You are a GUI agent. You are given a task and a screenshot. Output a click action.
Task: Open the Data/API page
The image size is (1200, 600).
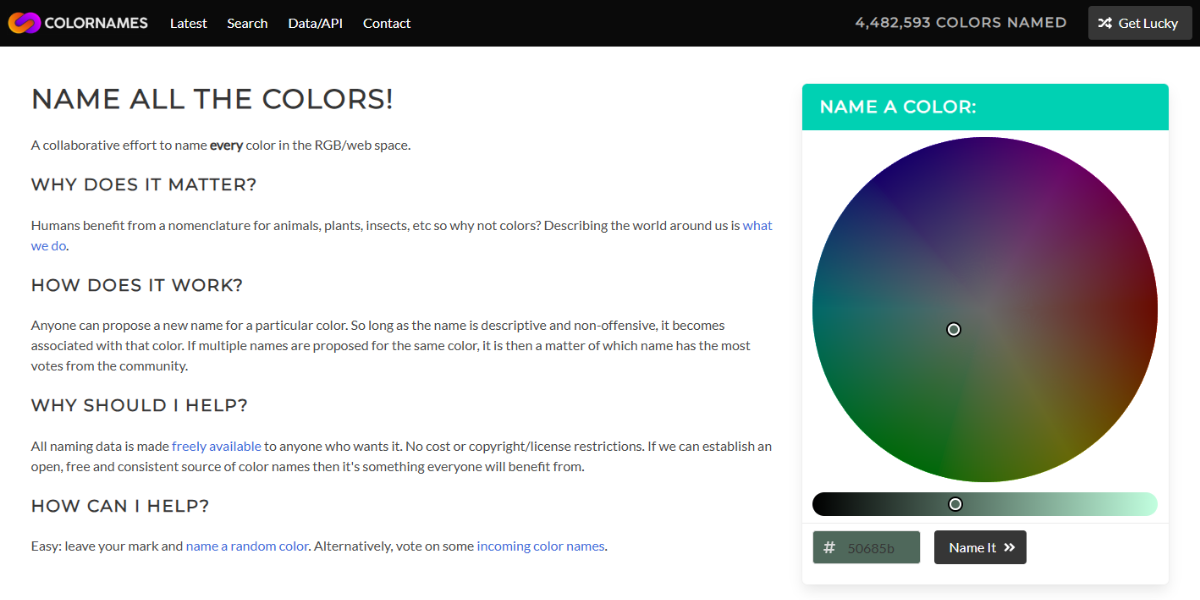(315, 23)
